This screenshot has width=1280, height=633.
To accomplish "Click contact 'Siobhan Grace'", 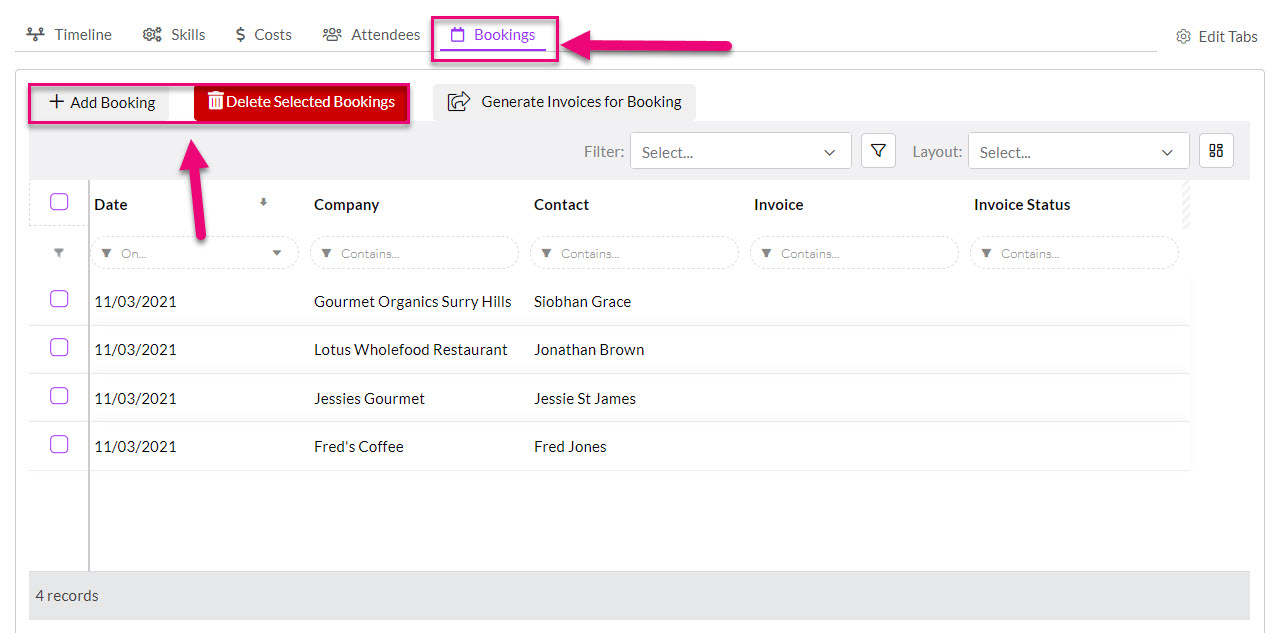I will 582,301.
